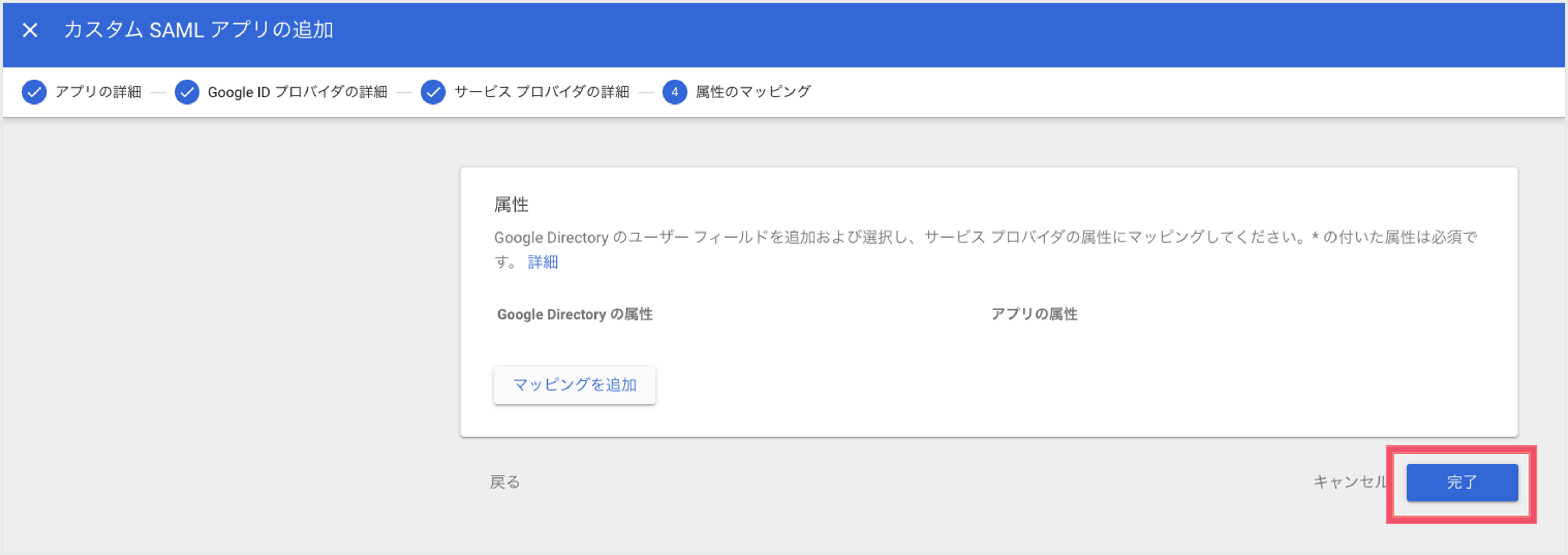Click the 属性 section heading
Viewport: 1568px width, 555px height.
coord(511,204)
